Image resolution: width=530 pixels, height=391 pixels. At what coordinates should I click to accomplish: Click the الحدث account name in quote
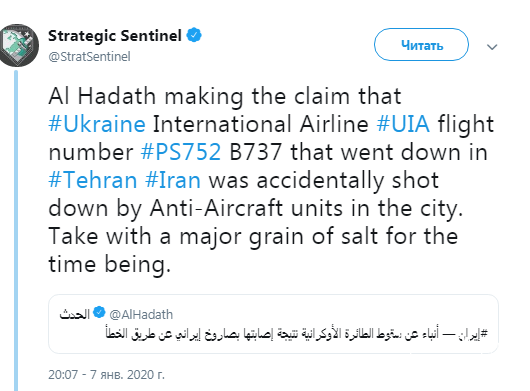tap(74, 315)
